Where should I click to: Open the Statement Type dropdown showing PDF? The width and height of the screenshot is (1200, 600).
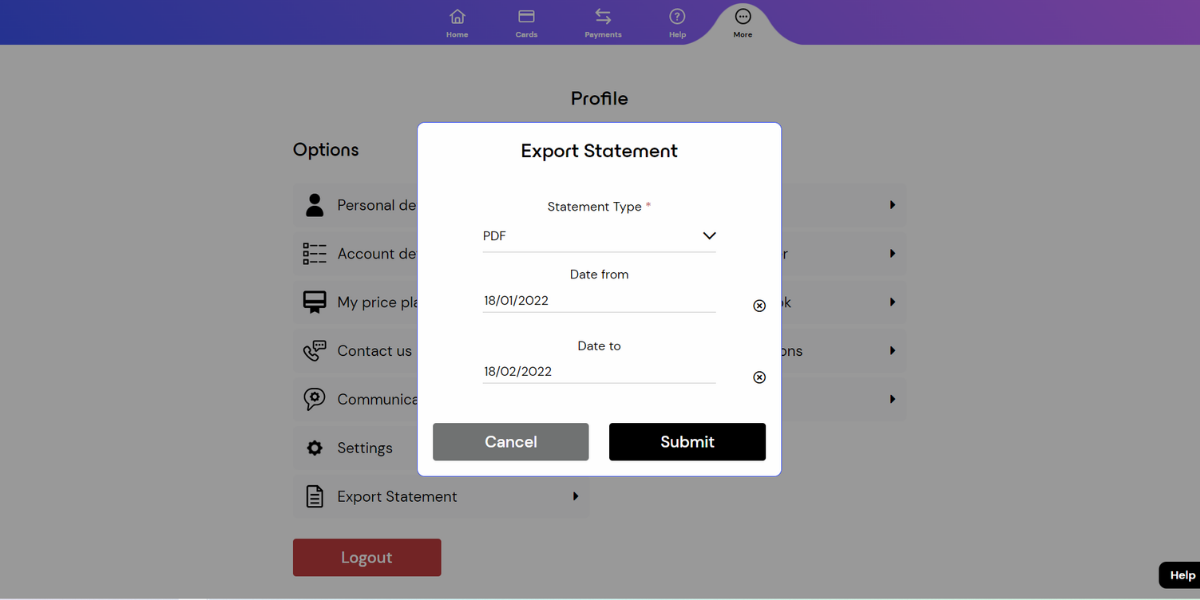[599, 236]
